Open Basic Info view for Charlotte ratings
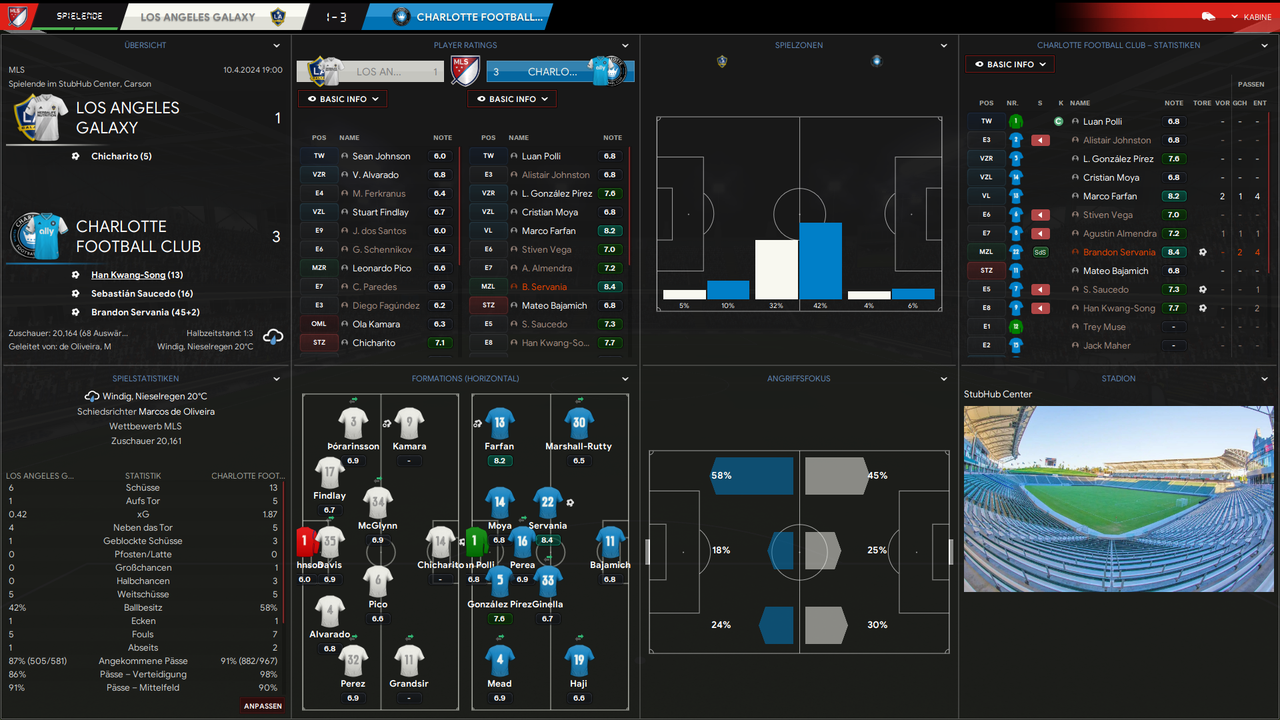1280x720 pixels. [x=512, y=99]
